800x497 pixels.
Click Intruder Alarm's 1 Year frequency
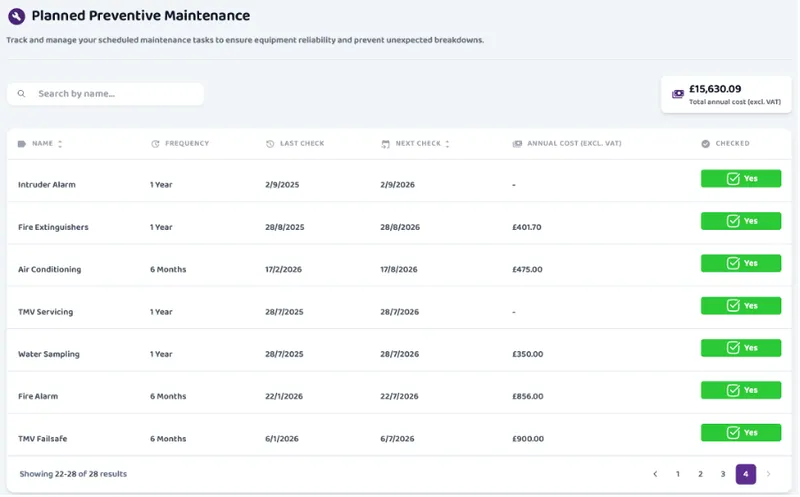pyautogui.click(x=161, y=185)
